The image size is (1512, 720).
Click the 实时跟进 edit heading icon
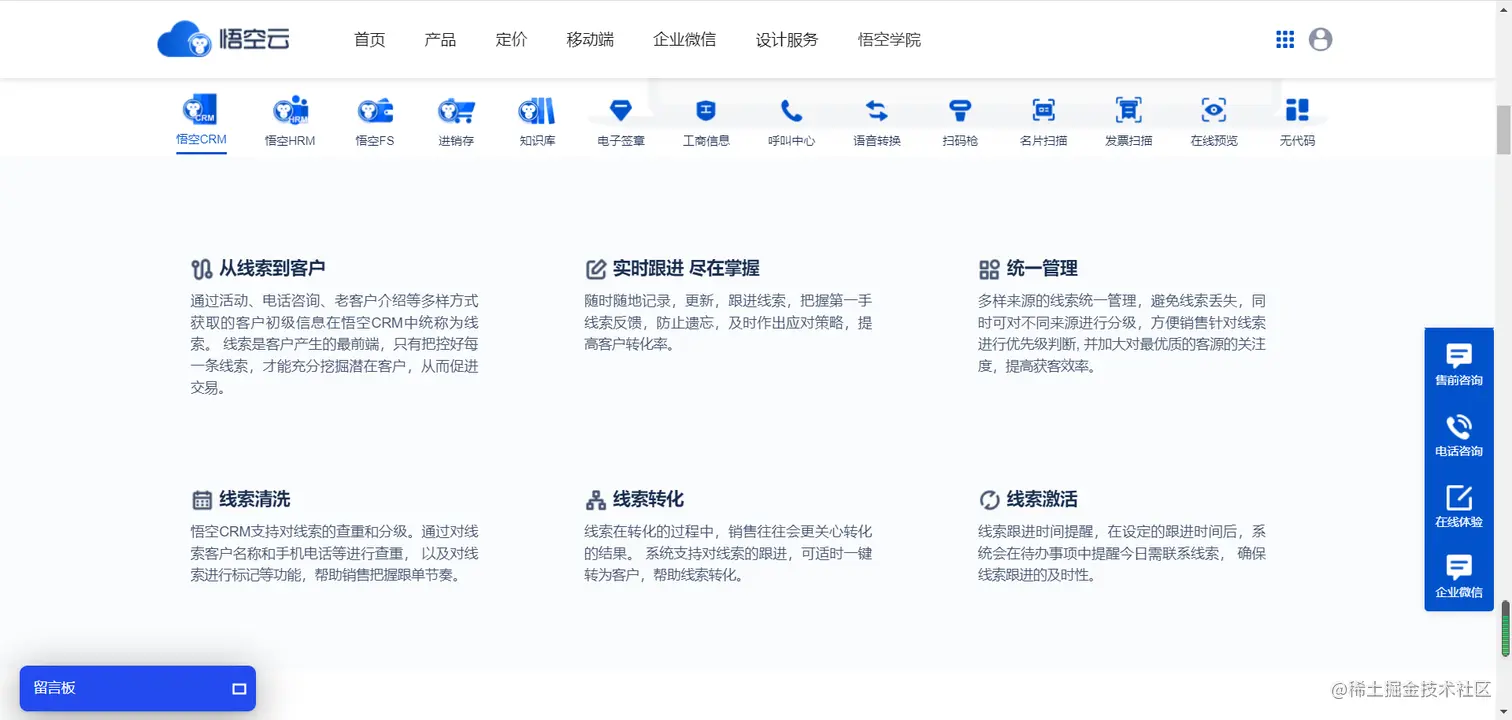[595, 269]
